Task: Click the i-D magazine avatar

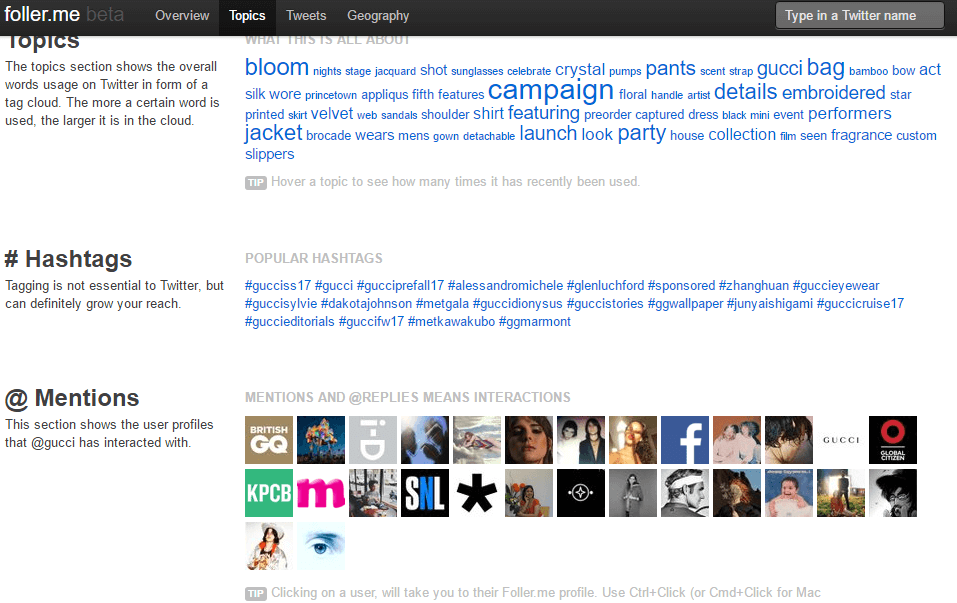Action: tap(373, 440)
